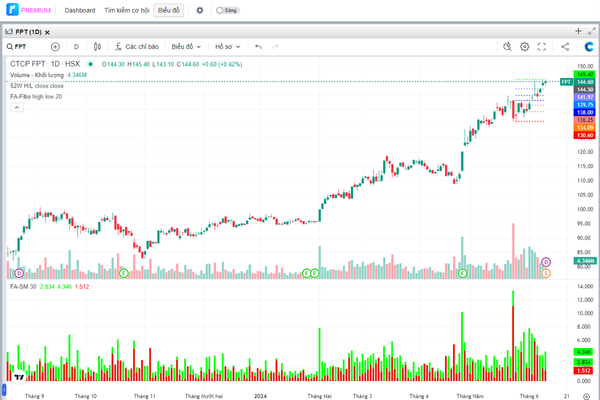This screenshot has height=400, width=600.
Task: Toggle the Sáng light mode switch
Action: [227, 10]
